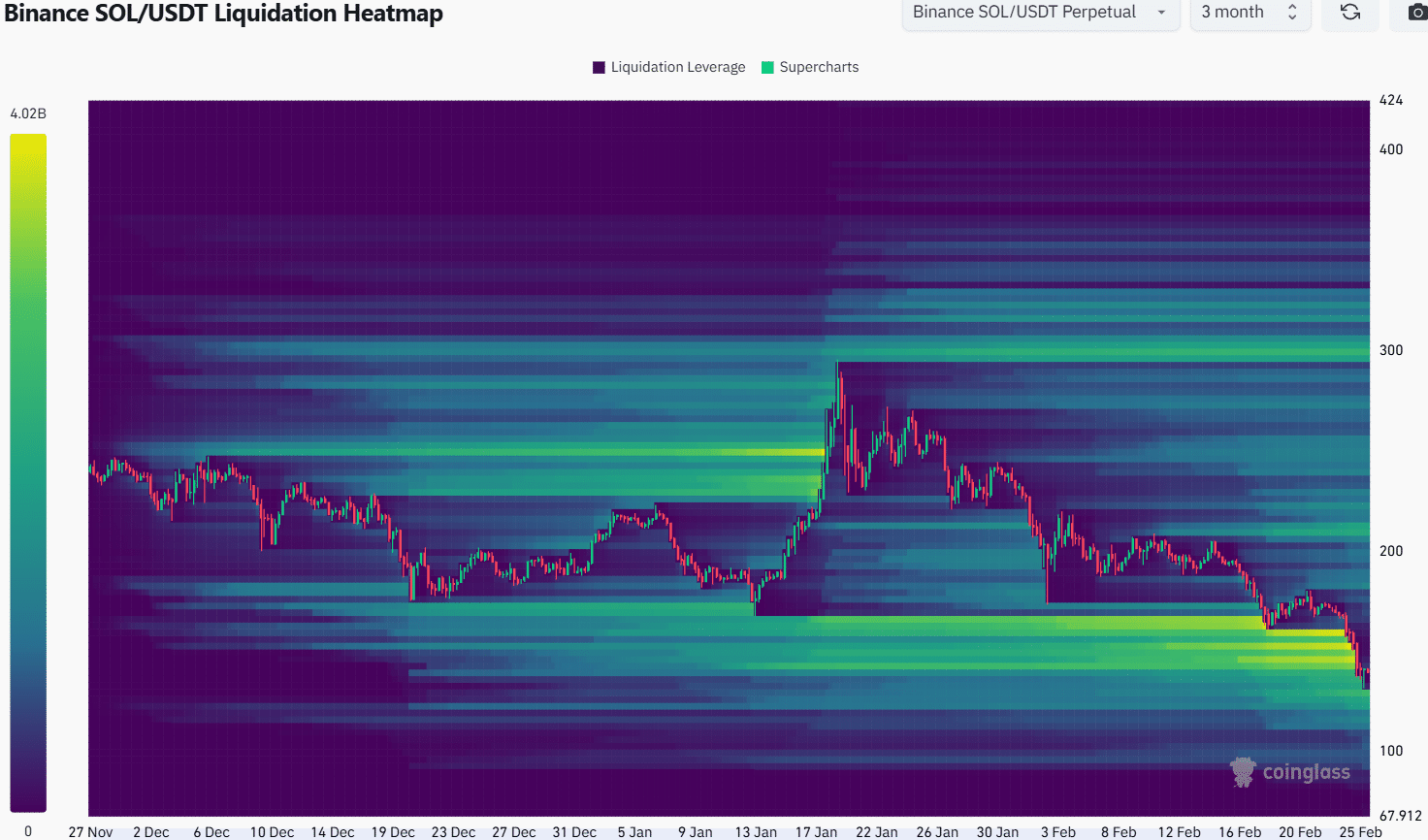This screenshot has width=1428, height=840.
Task: Click the green Supercharts legend swatch
Action: tap(767, 67)
